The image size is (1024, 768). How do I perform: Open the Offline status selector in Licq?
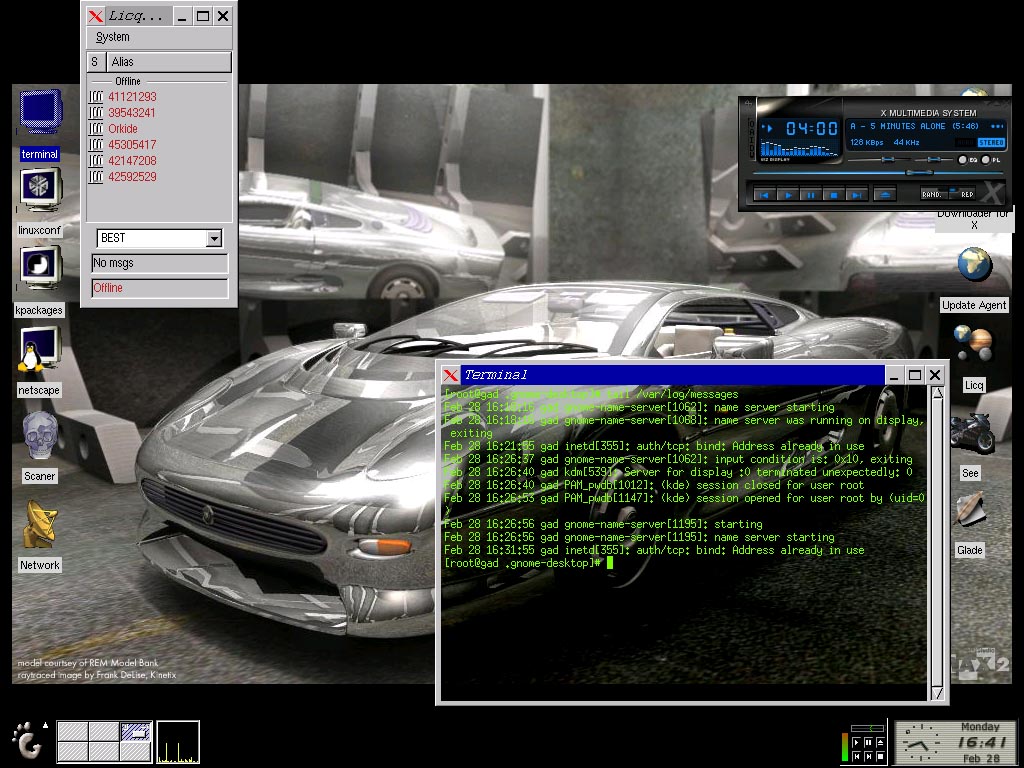[x=159, y=288]
